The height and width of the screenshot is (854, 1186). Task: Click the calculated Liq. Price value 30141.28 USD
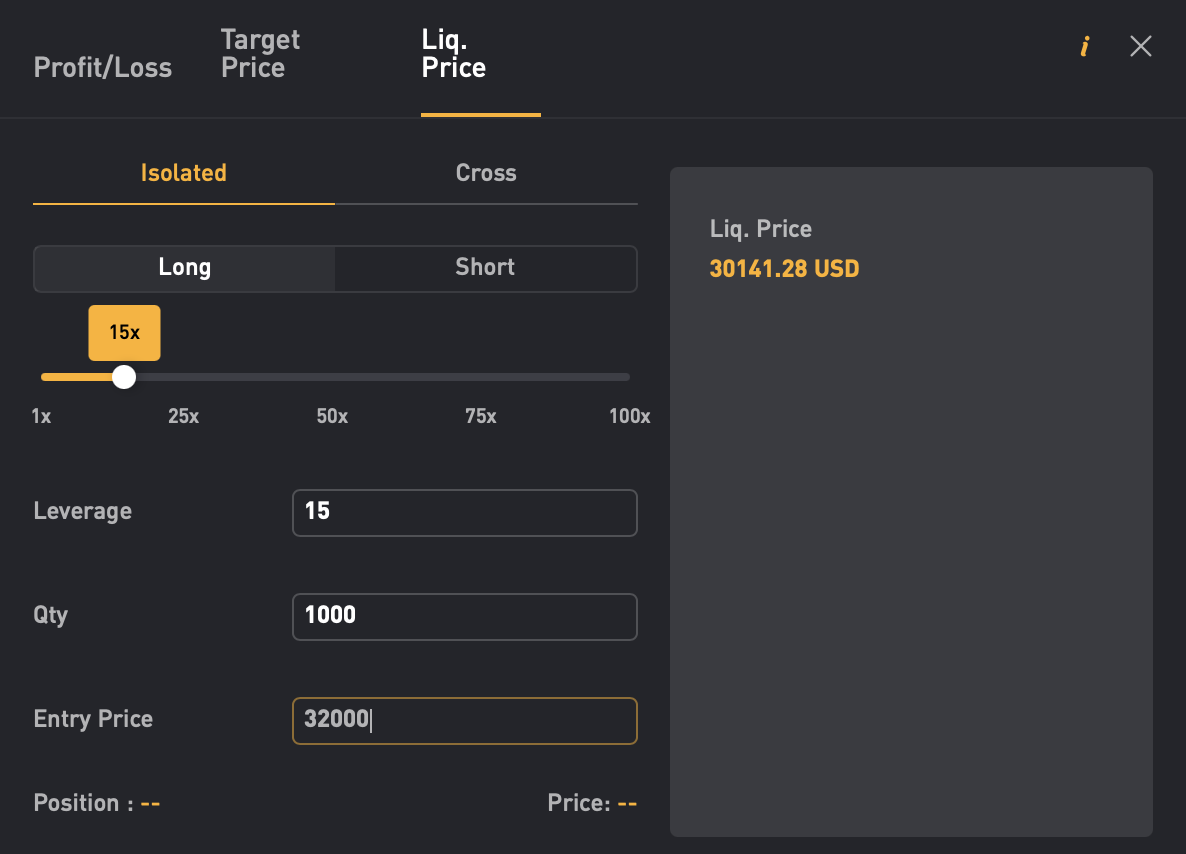tap(784, 268)
